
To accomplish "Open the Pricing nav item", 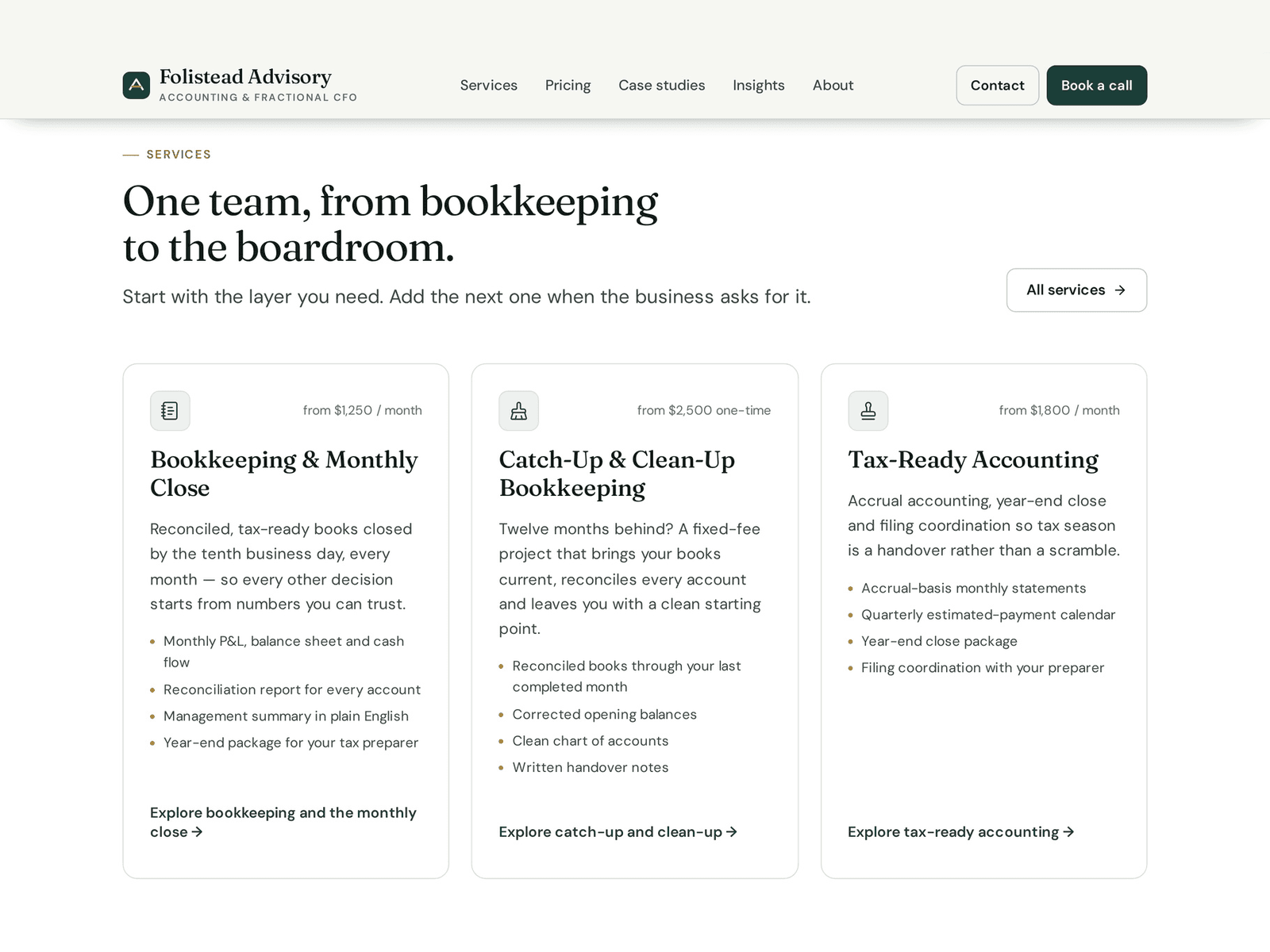I will tap(568, 85).
